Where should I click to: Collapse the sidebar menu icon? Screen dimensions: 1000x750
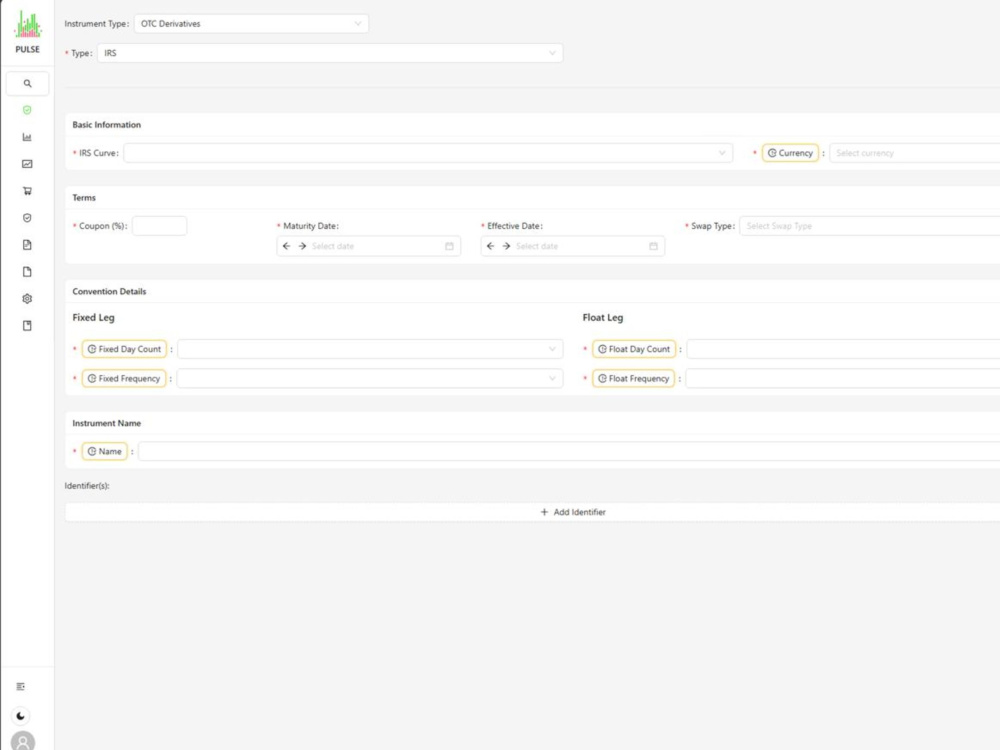point(20,687)
